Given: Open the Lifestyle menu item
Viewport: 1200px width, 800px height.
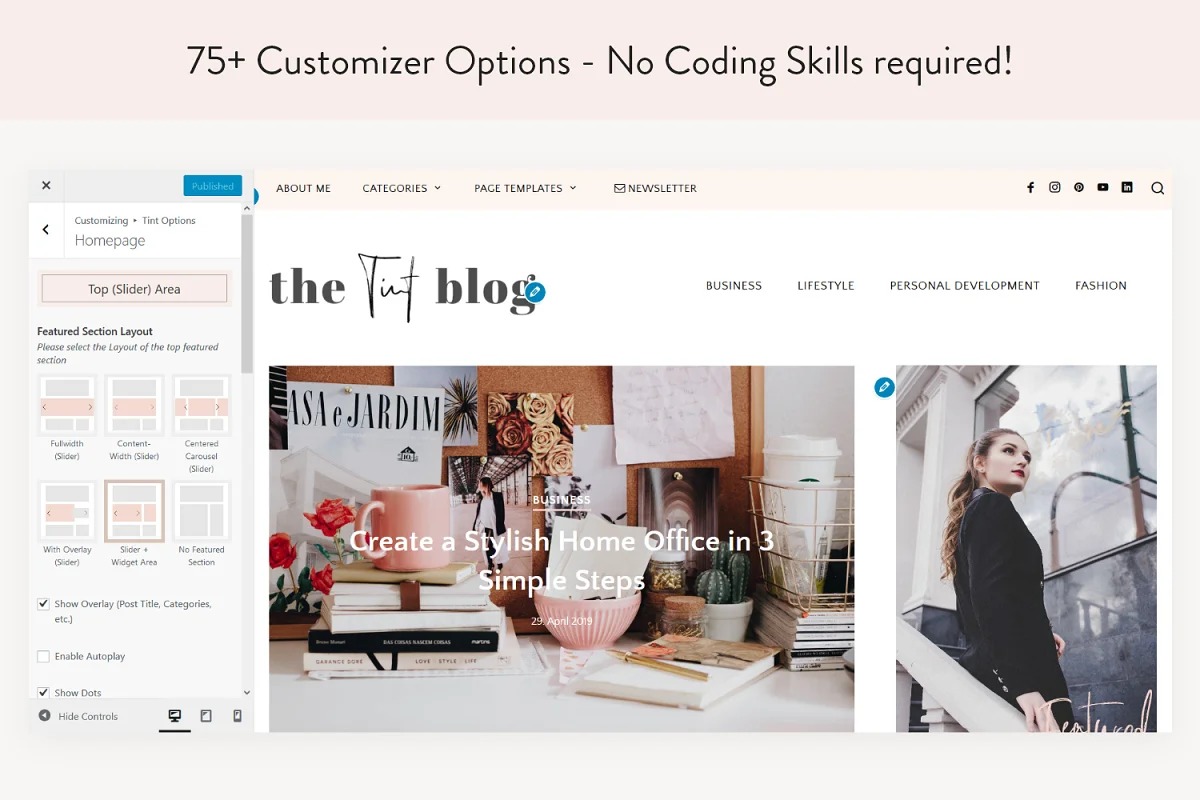Looking at the screenshot, I should (x=826, y=286).
